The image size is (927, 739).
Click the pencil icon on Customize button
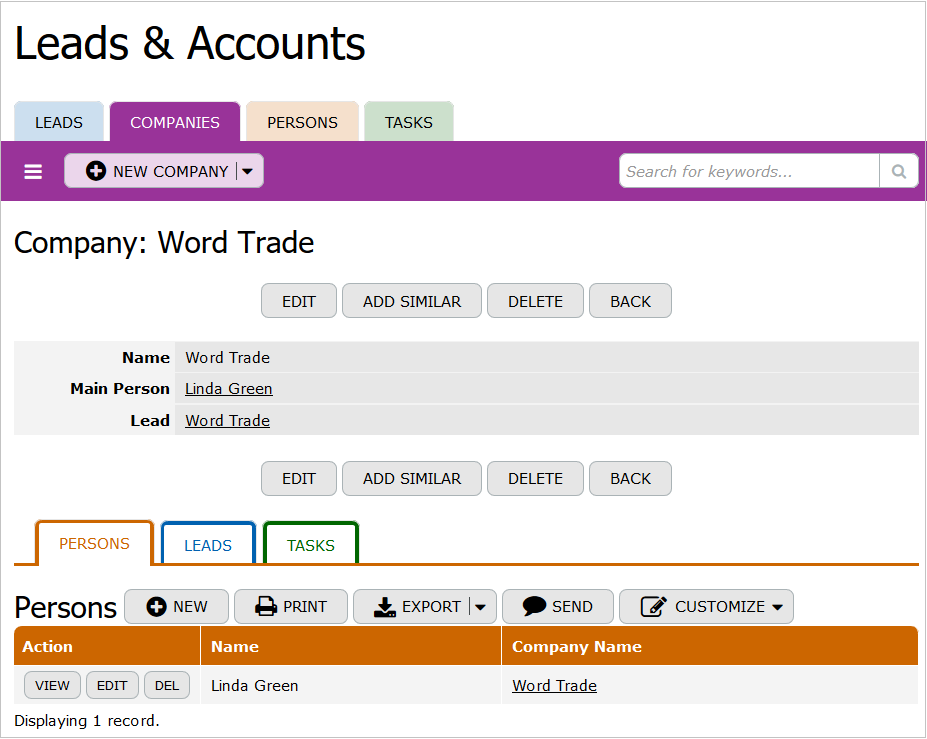pyautogui.click(x=653, y=606)
